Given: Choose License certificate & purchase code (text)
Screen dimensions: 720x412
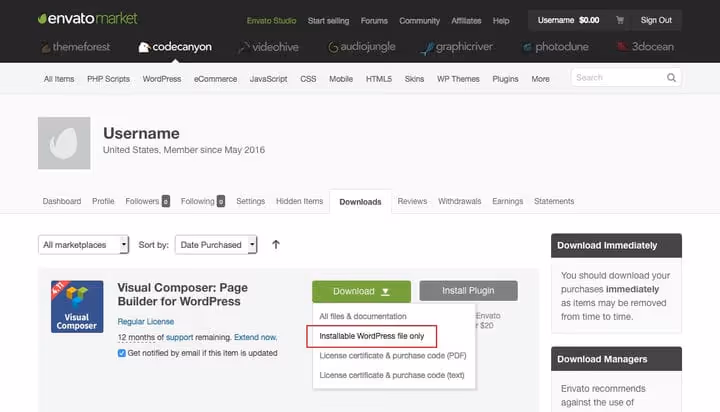Looking at the screenshot, I should click(x=392, y=375).
